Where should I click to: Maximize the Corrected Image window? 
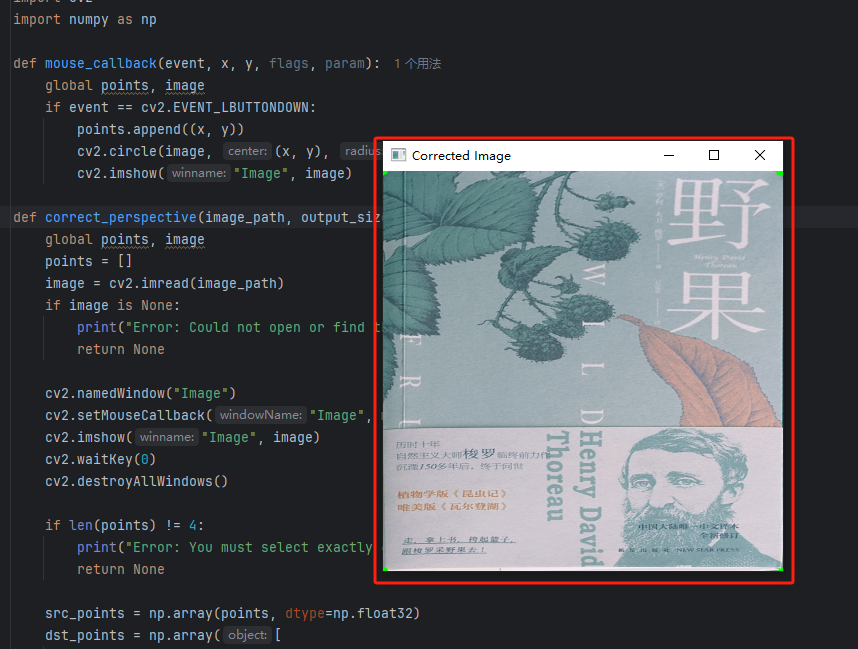(x=714, y=155)
